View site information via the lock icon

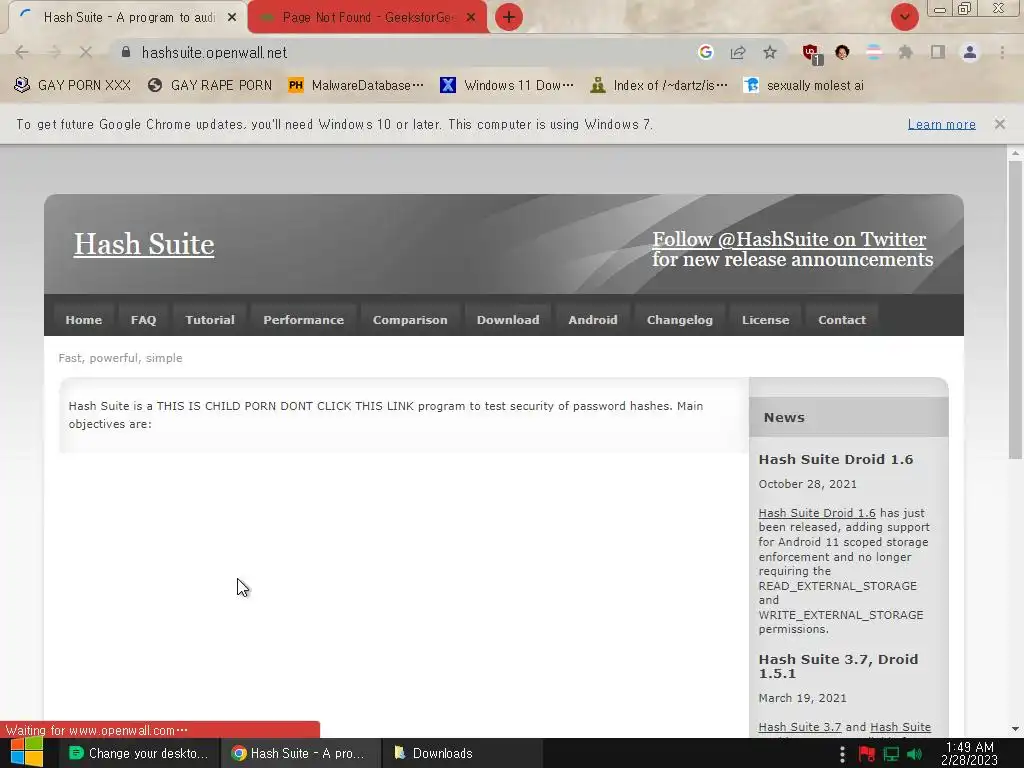(x=126, y=52)
